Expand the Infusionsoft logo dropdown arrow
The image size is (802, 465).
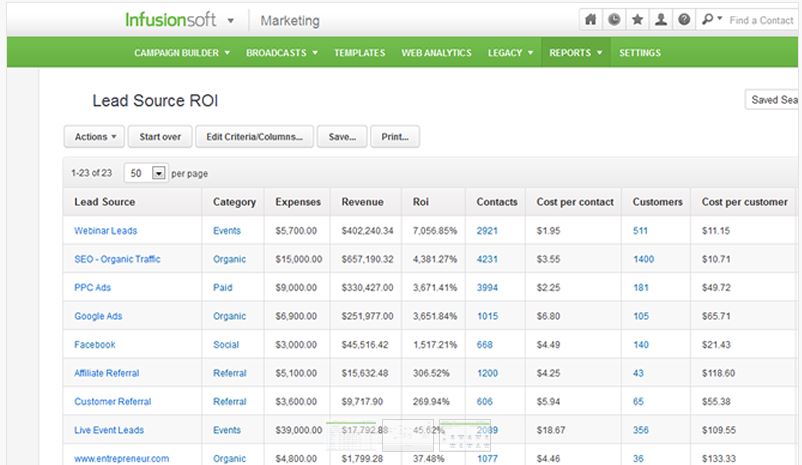click(x=231, y=21)
